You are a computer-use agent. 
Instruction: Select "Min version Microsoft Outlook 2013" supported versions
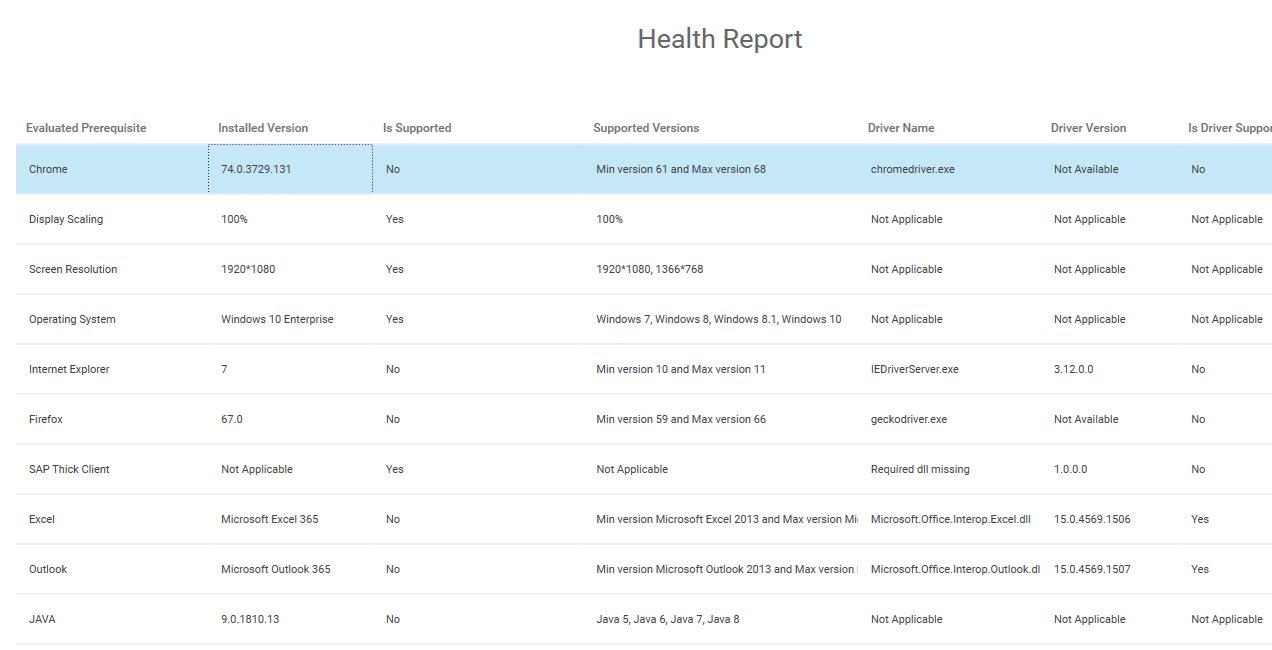(727, 569)
